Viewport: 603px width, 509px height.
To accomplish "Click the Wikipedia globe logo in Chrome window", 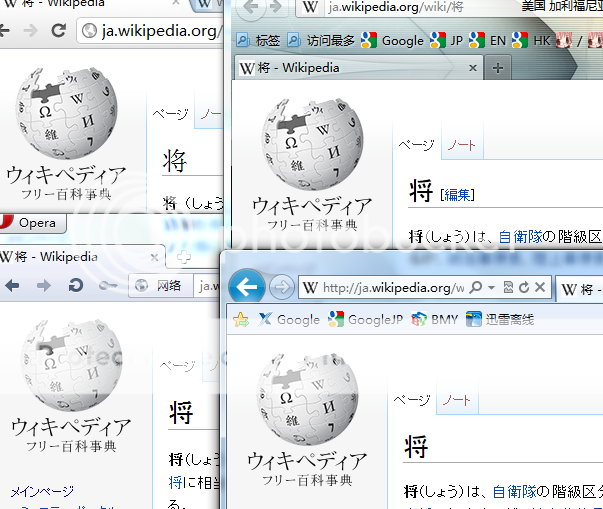I will coord(67,113).
